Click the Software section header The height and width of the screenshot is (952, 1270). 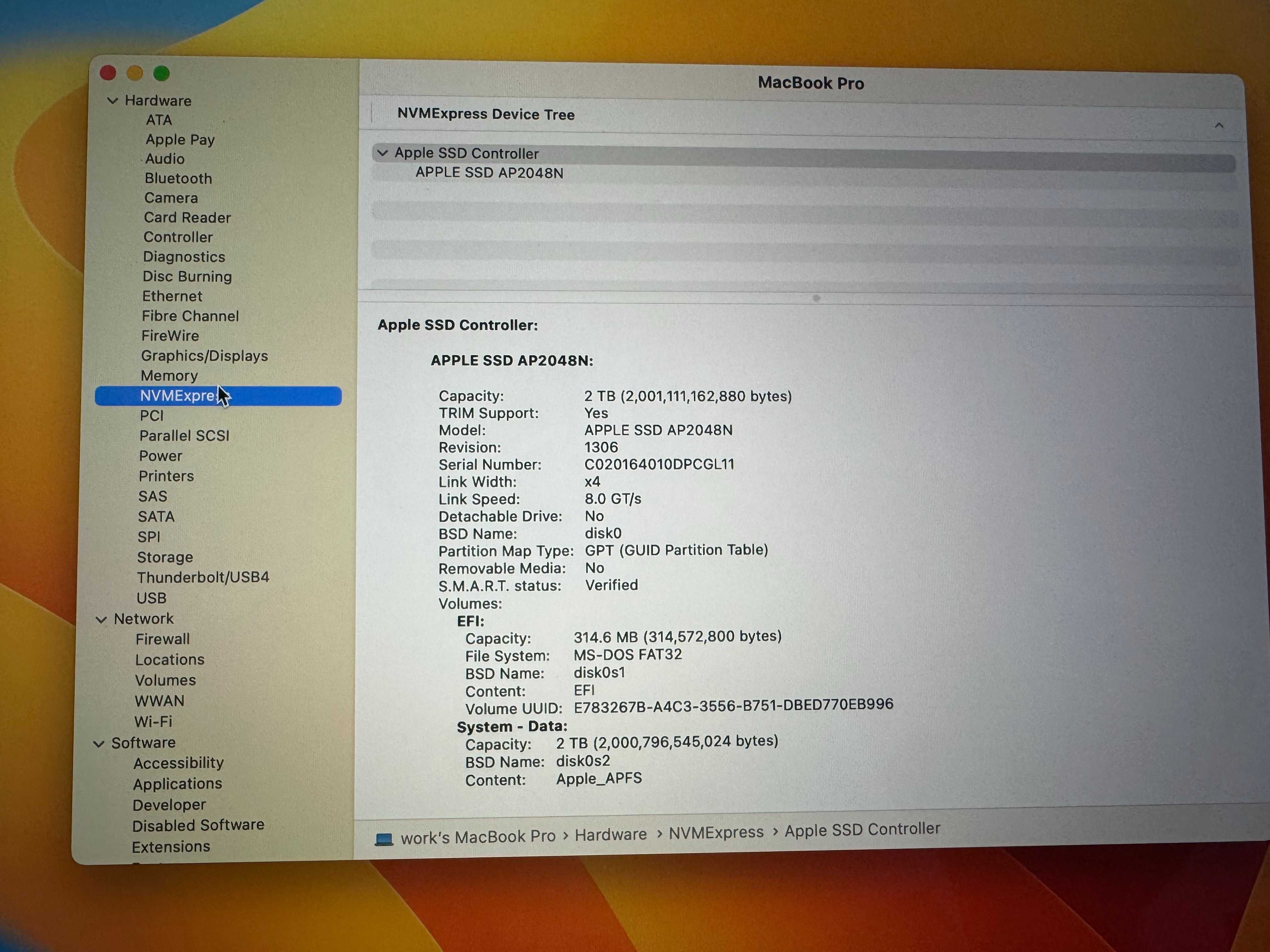(x=143, y=743)
